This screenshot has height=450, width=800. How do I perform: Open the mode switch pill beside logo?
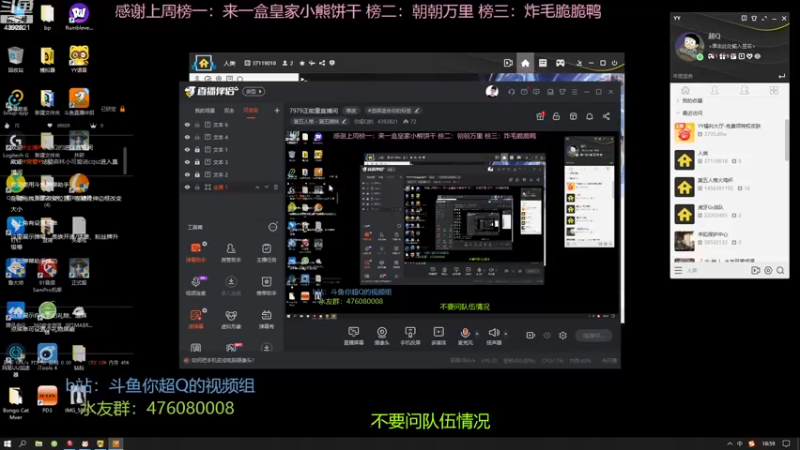pyautogui.click(x=254, y=91)
